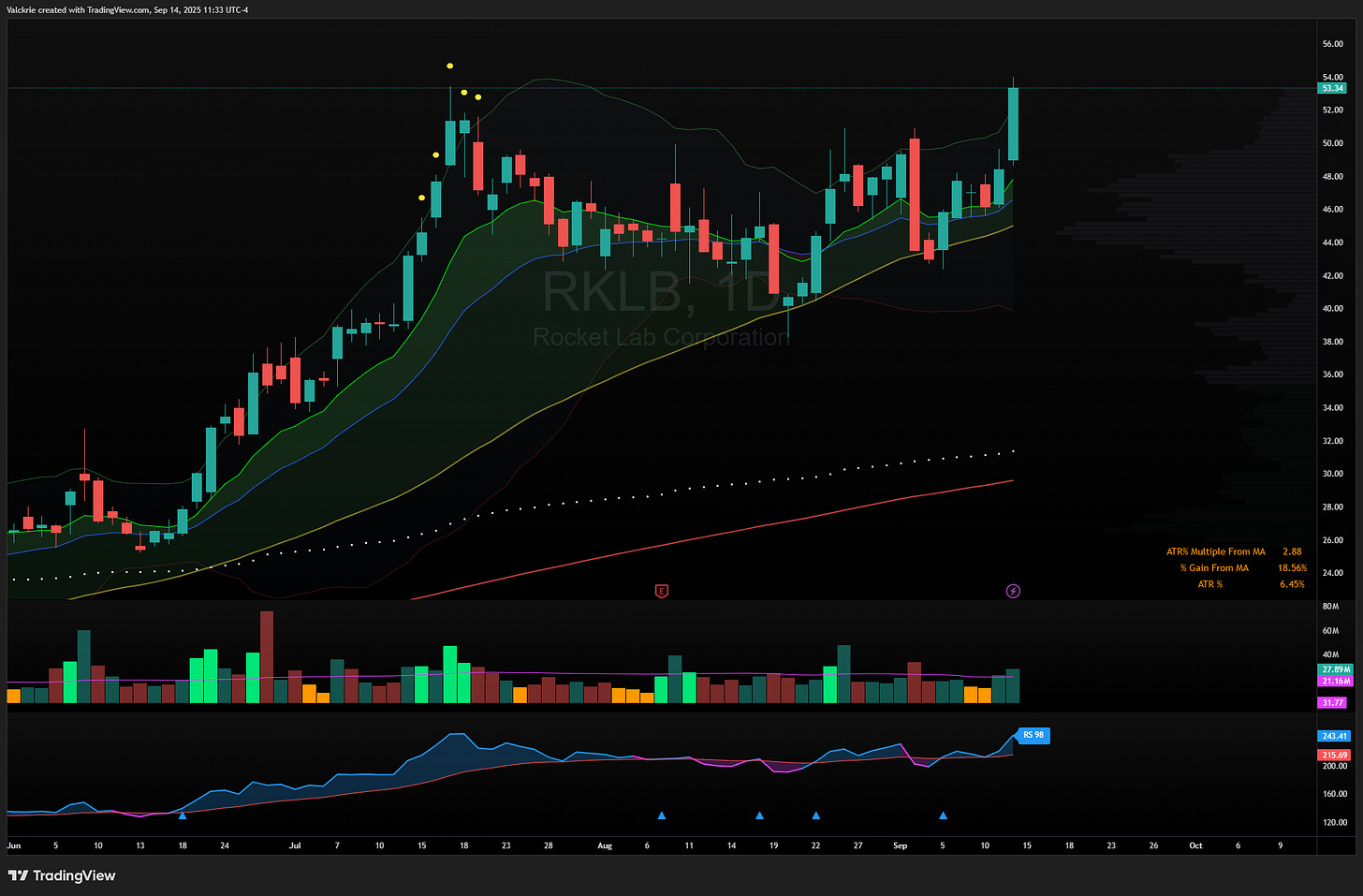Click the RS 98 label tag
The height and width of the screenshot is (896, 1363).
1033,735
